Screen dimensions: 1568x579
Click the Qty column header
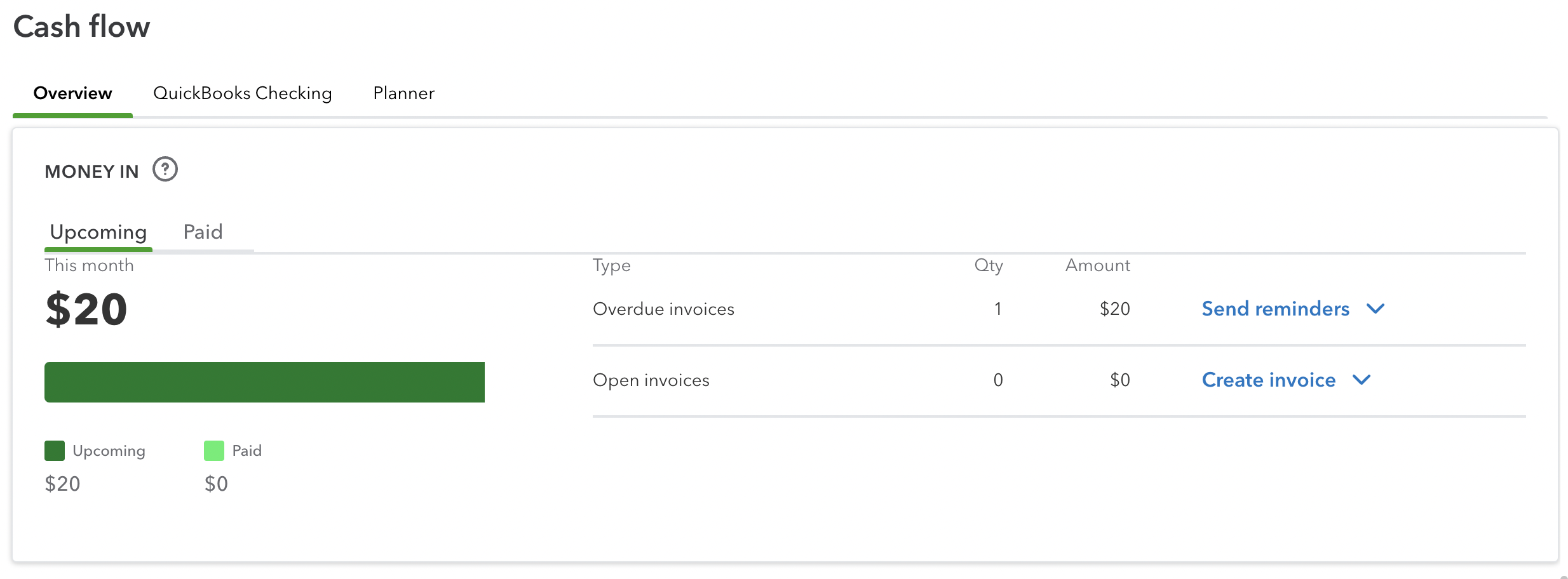coord(988,265)
